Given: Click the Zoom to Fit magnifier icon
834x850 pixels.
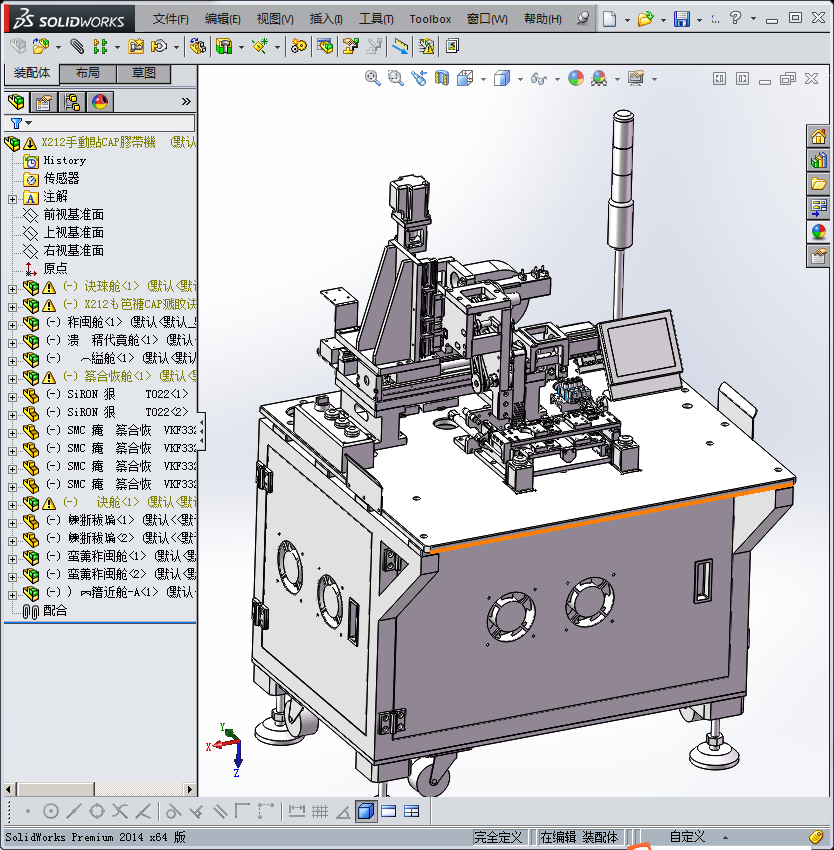Looking at the screenshot, I should point(373,78).
